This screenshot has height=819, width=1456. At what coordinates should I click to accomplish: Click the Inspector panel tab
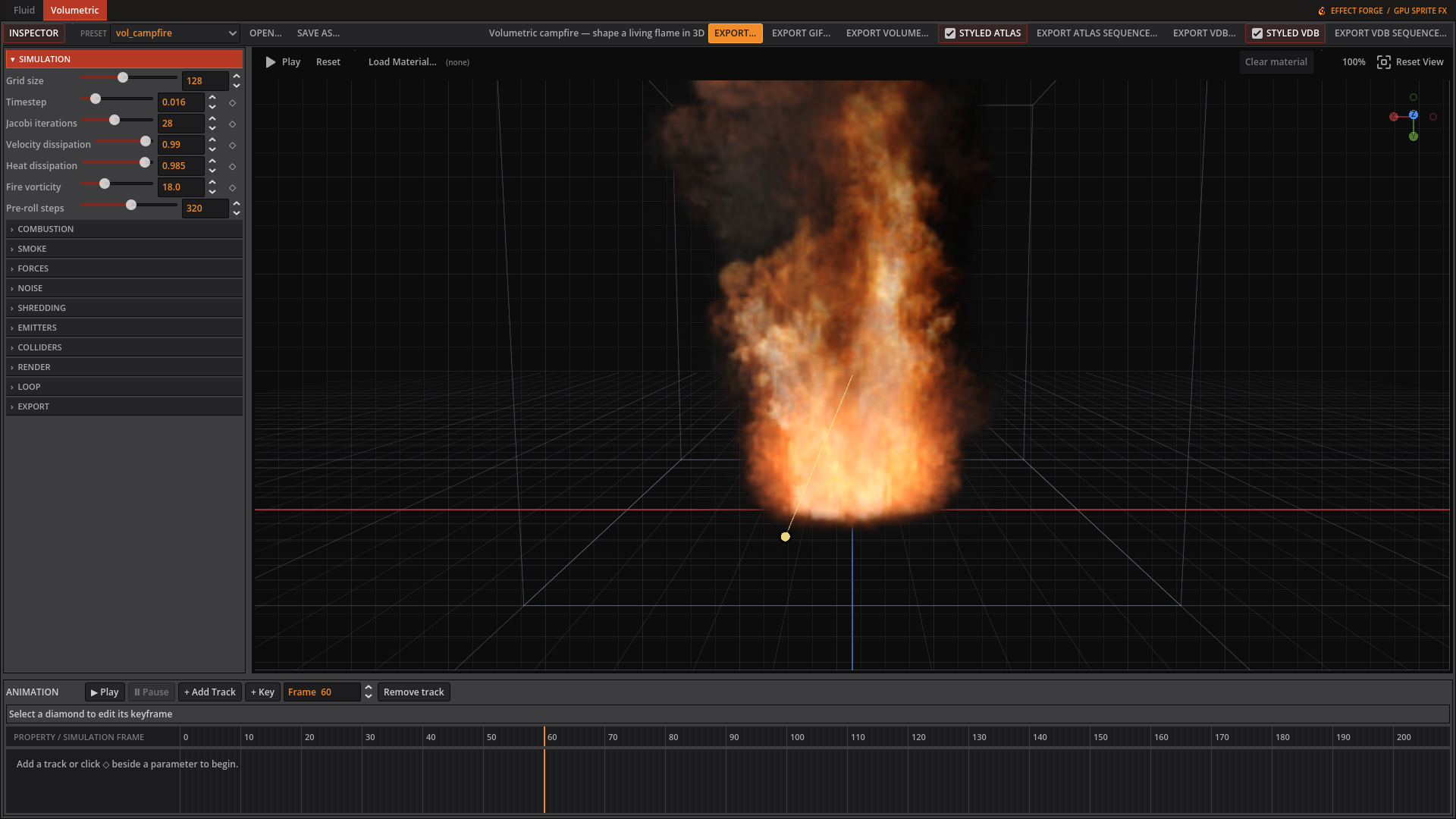pyautogui.click(x=33, y=33)
